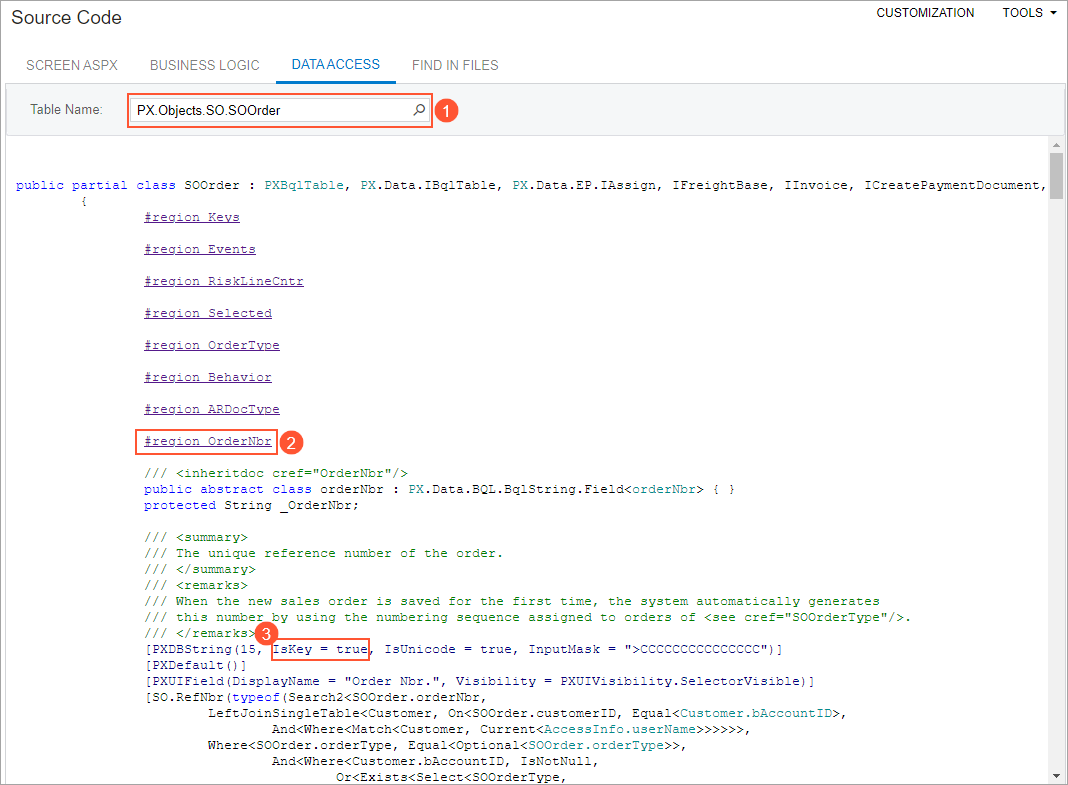The width and height of the screenshot is (1068, 785).
Task: Expand the #region Events section
Action: [200, 249]
